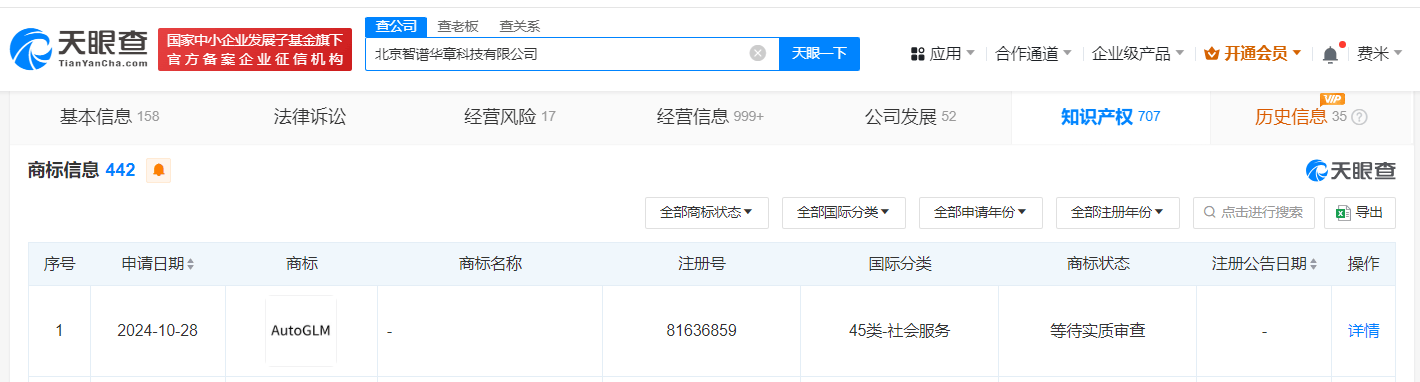Open the 全部申请年份 dropdown
The height and width of the screenshot is (382, 1420).
coord(980,212)
